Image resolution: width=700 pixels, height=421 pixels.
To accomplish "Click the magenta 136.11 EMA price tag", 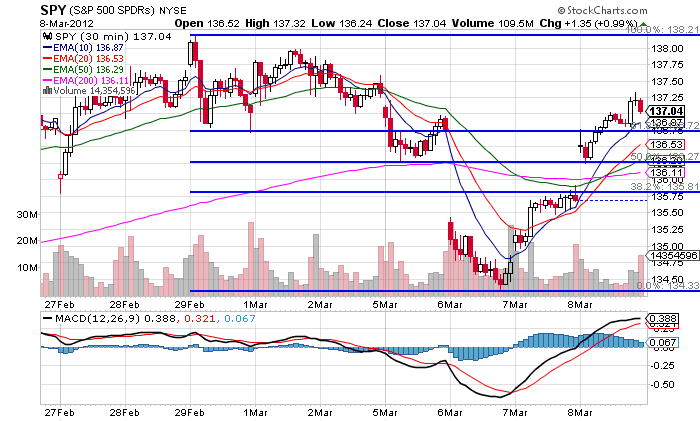I will pos(666,173).
